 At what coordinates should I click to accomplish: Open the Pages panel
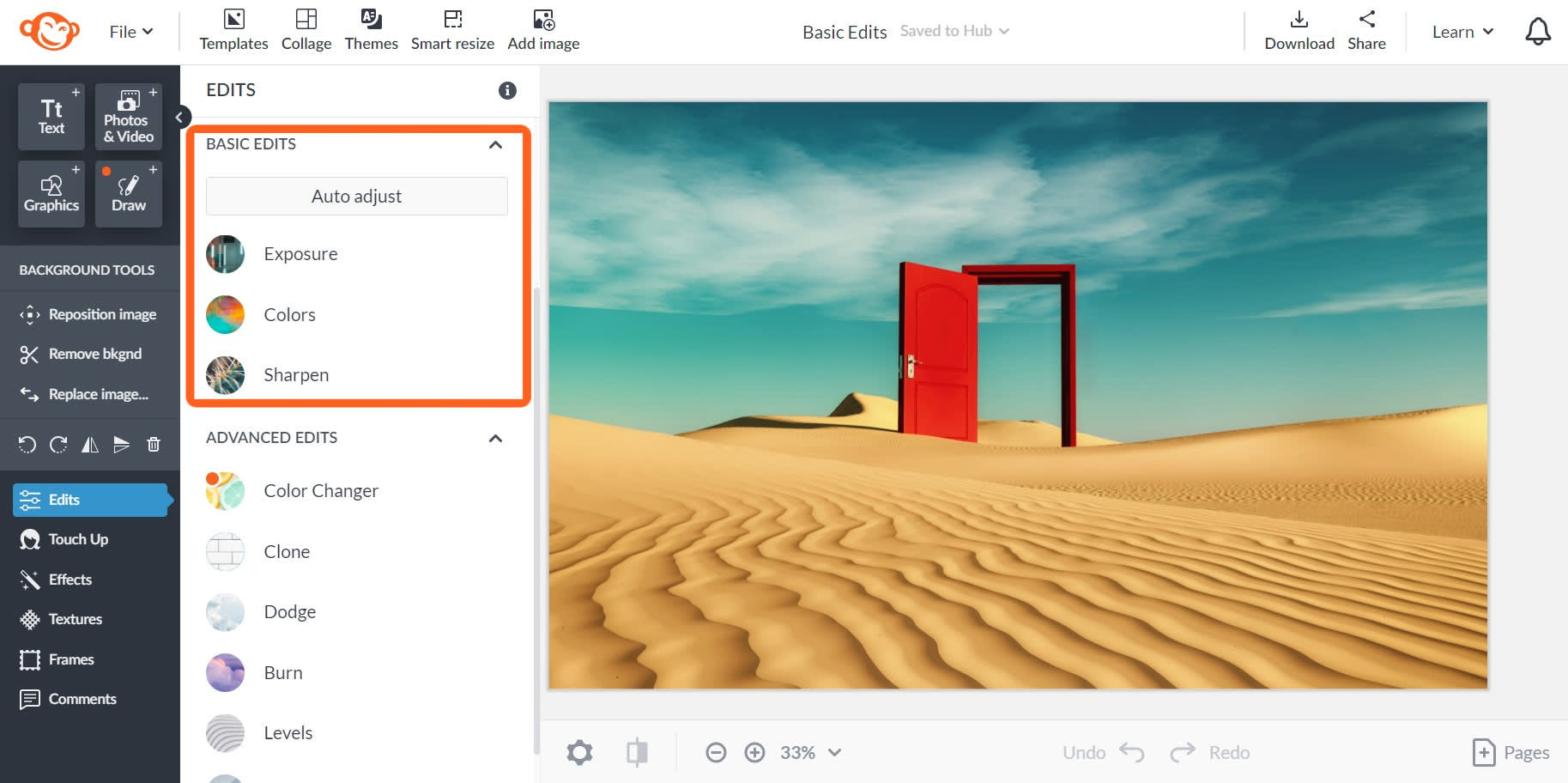tap(1510, 753)
